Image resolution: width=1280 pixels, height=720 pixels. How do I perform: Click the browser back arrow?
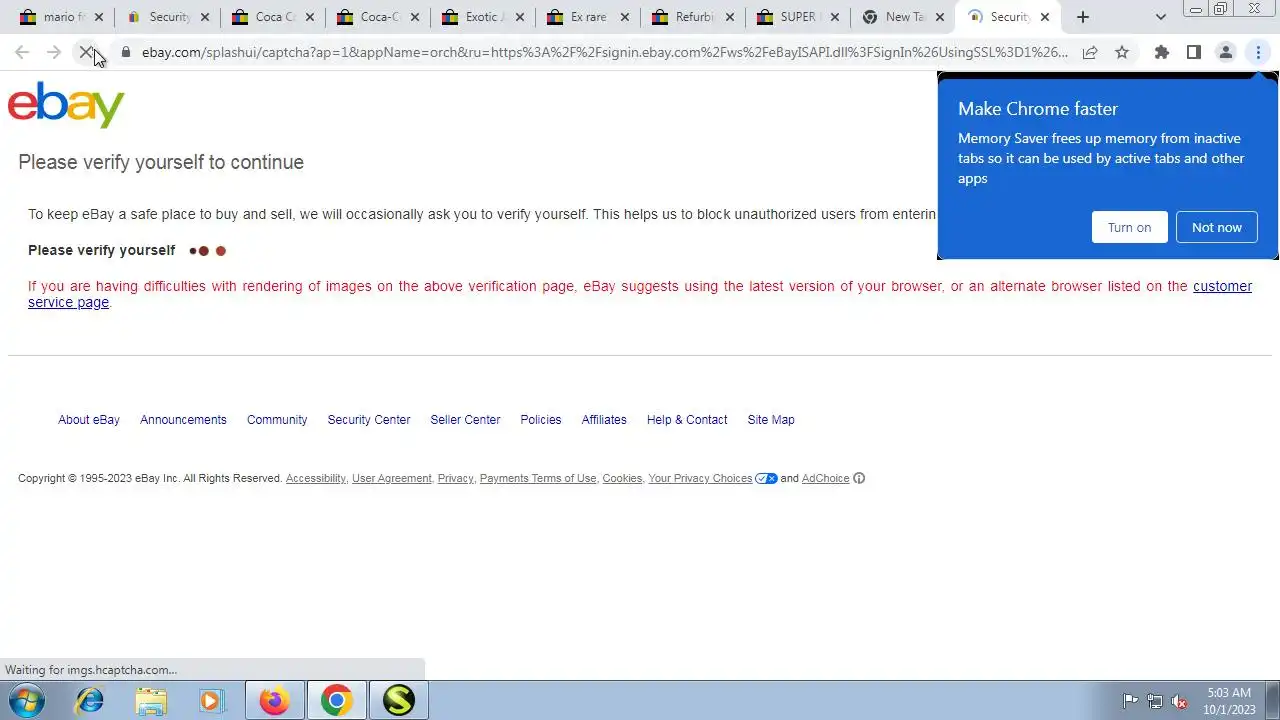coord(22,53)
